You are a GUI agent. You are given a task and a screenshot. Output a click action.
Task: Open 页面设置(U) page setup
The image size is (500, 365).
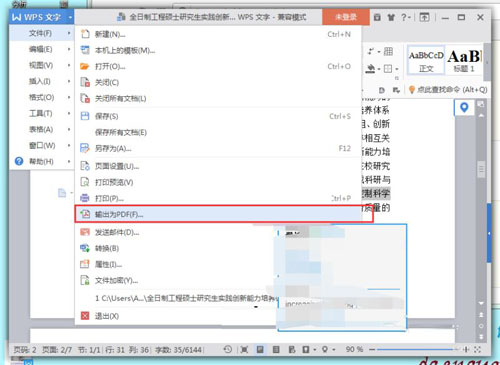tap(218, 166)
